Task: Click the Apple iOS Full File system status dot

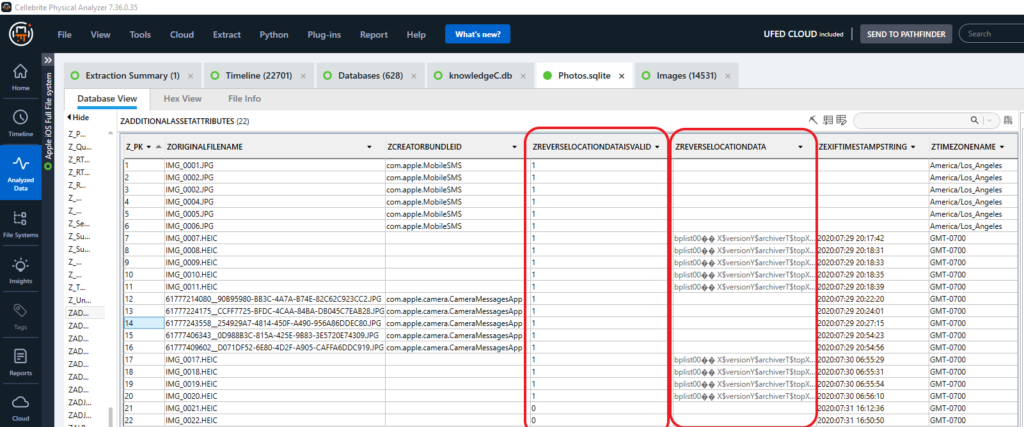Action: [47, 167]
